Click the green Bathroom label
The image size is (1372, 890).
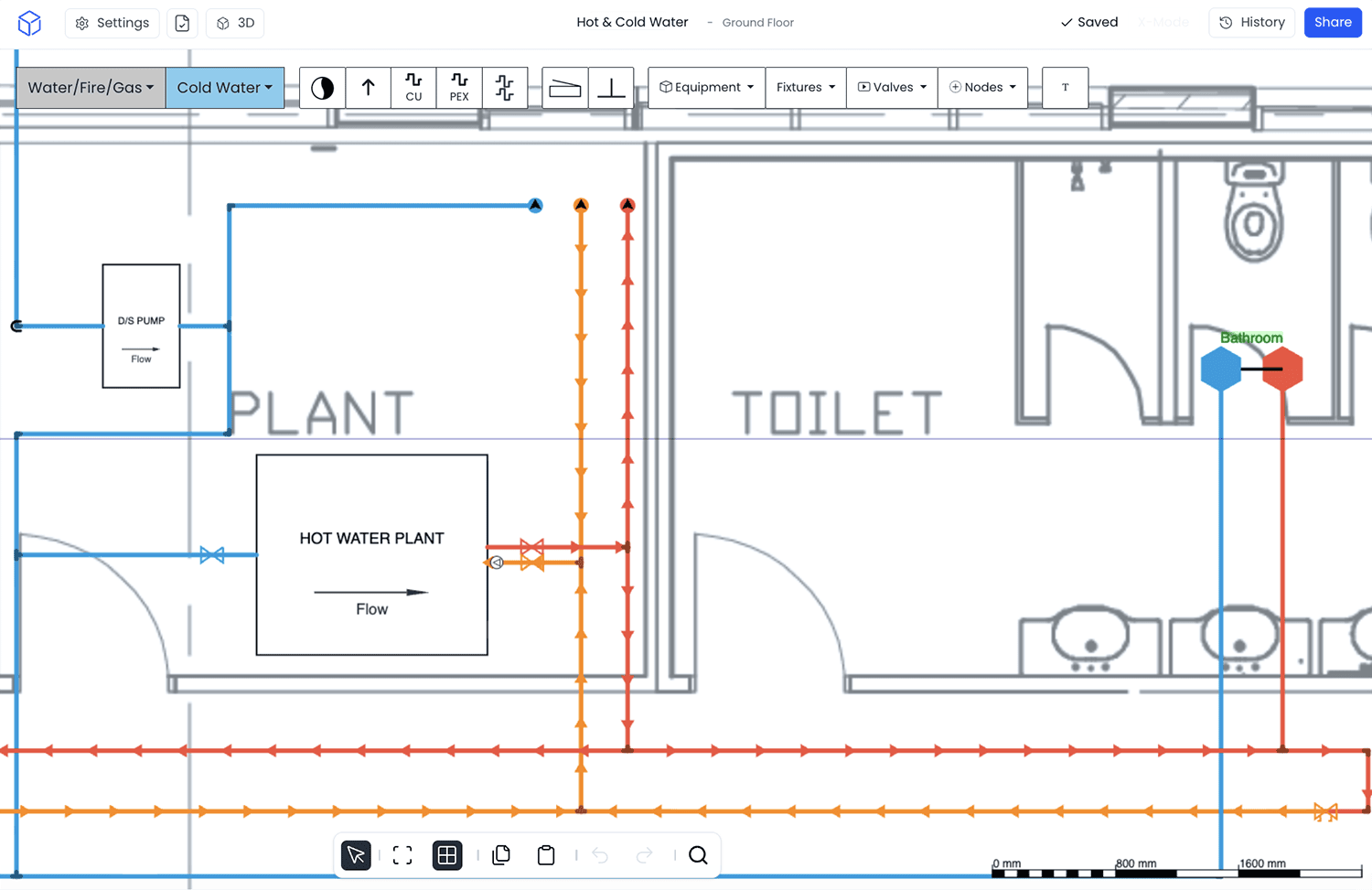[1251, 338]
